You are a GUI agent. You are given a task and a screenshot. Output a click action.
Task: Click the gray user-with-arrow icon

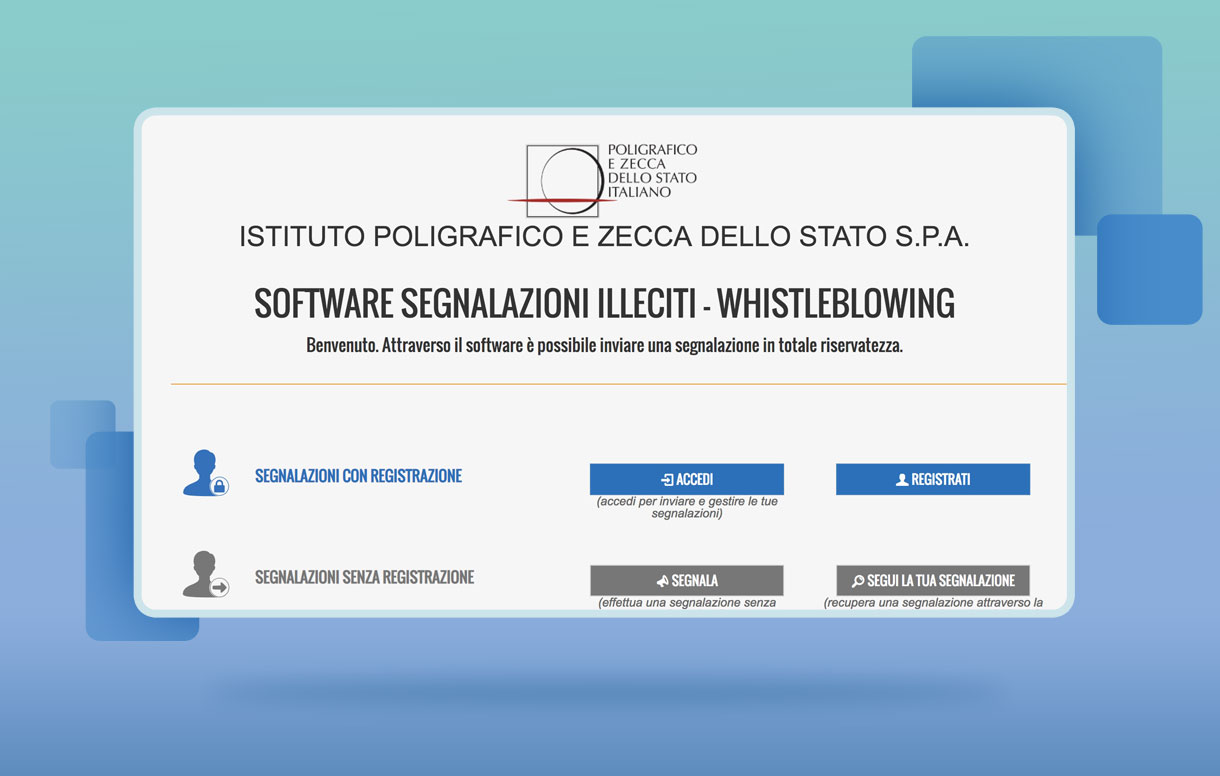(205, 575)
